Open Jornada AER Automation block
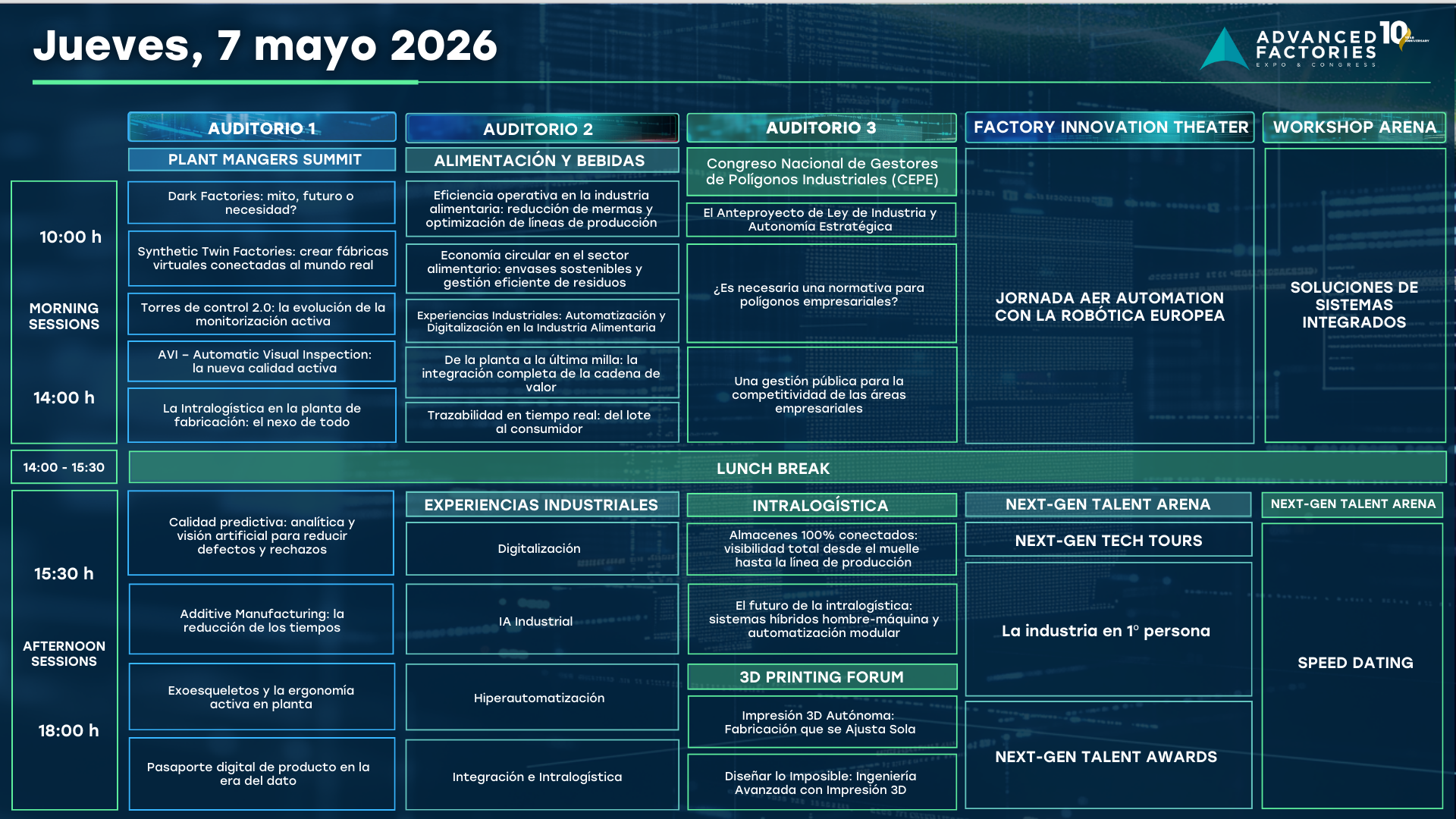1456x819 pixels. click(1109, 306)
